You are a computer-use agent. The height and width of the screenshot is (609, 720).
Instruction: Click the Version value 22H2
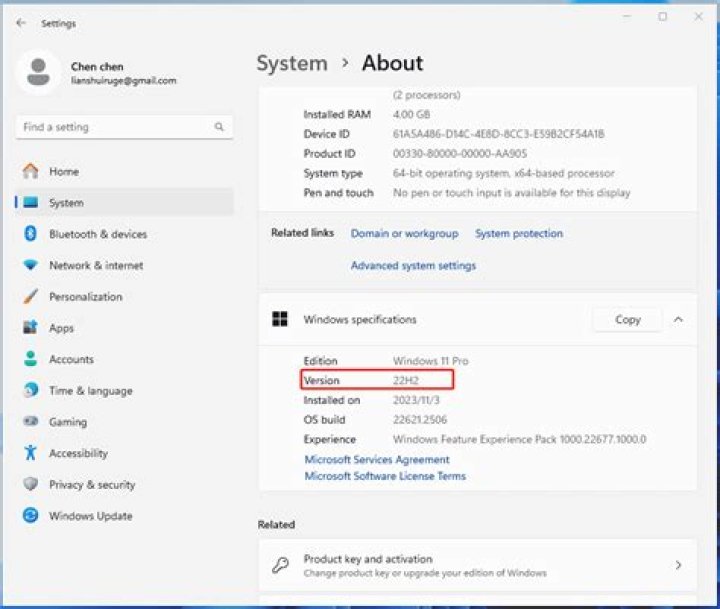point(406,380)
